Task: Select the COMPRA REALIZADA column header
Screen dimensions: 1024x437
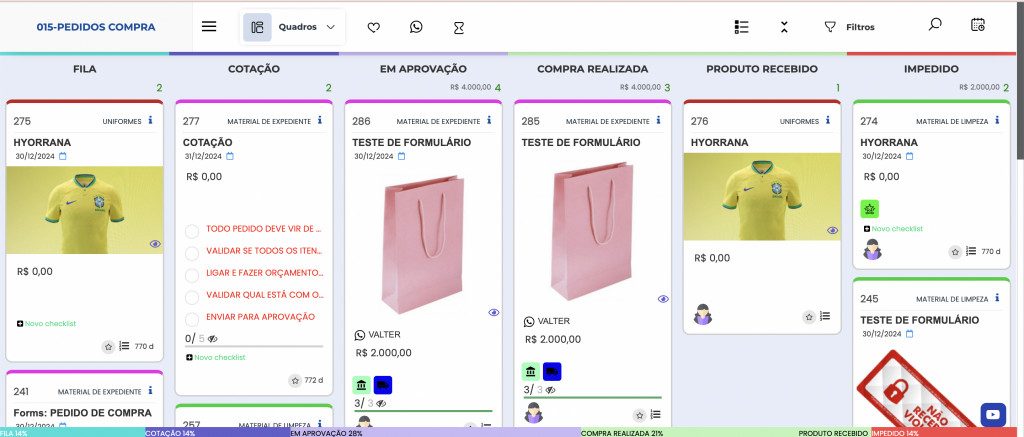Action: (x=592, y=69)
